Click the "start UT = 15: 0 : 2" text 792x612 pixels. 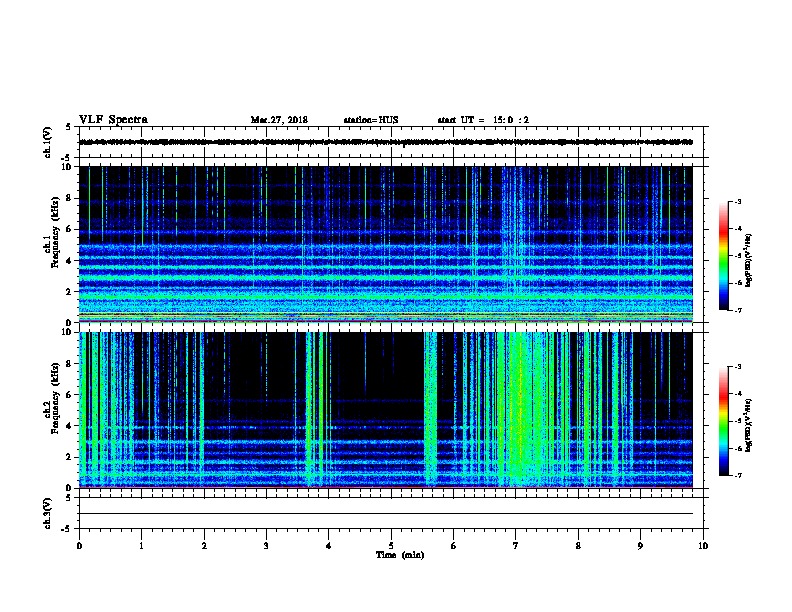tap(483, 120)
